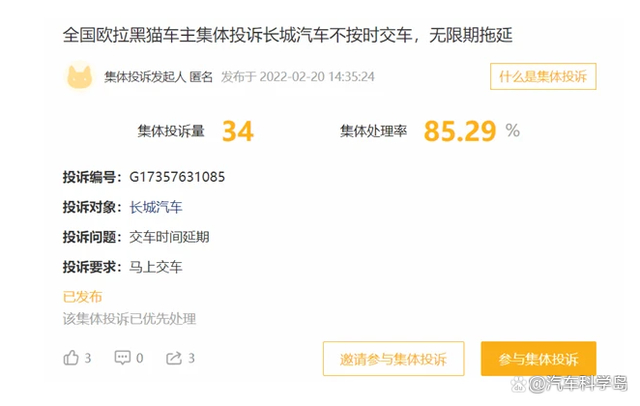Click the orange 已发布 status label
The height and width of the screenshot is (406, 640).
pos(82,297)
